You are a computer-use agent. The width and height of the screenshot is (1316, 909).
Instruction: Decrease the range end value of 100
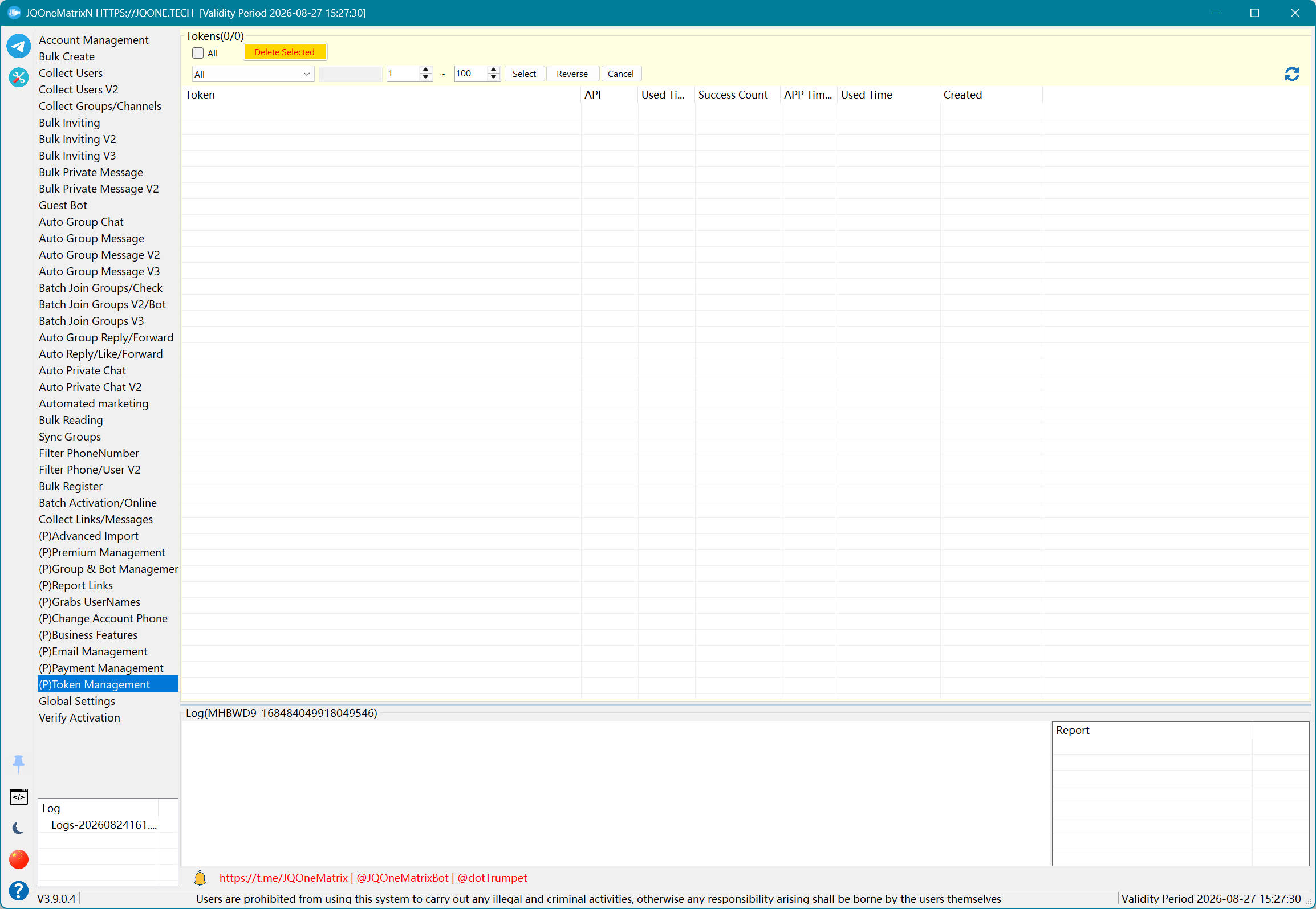(494, 78)
